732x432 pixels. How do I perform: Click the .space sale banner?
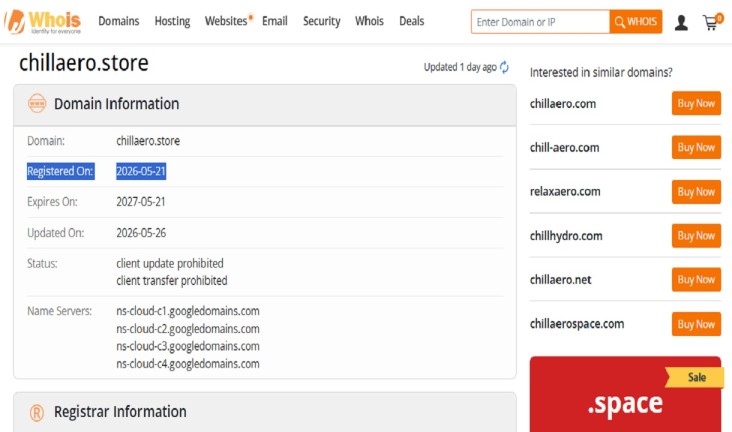point(625,394)
